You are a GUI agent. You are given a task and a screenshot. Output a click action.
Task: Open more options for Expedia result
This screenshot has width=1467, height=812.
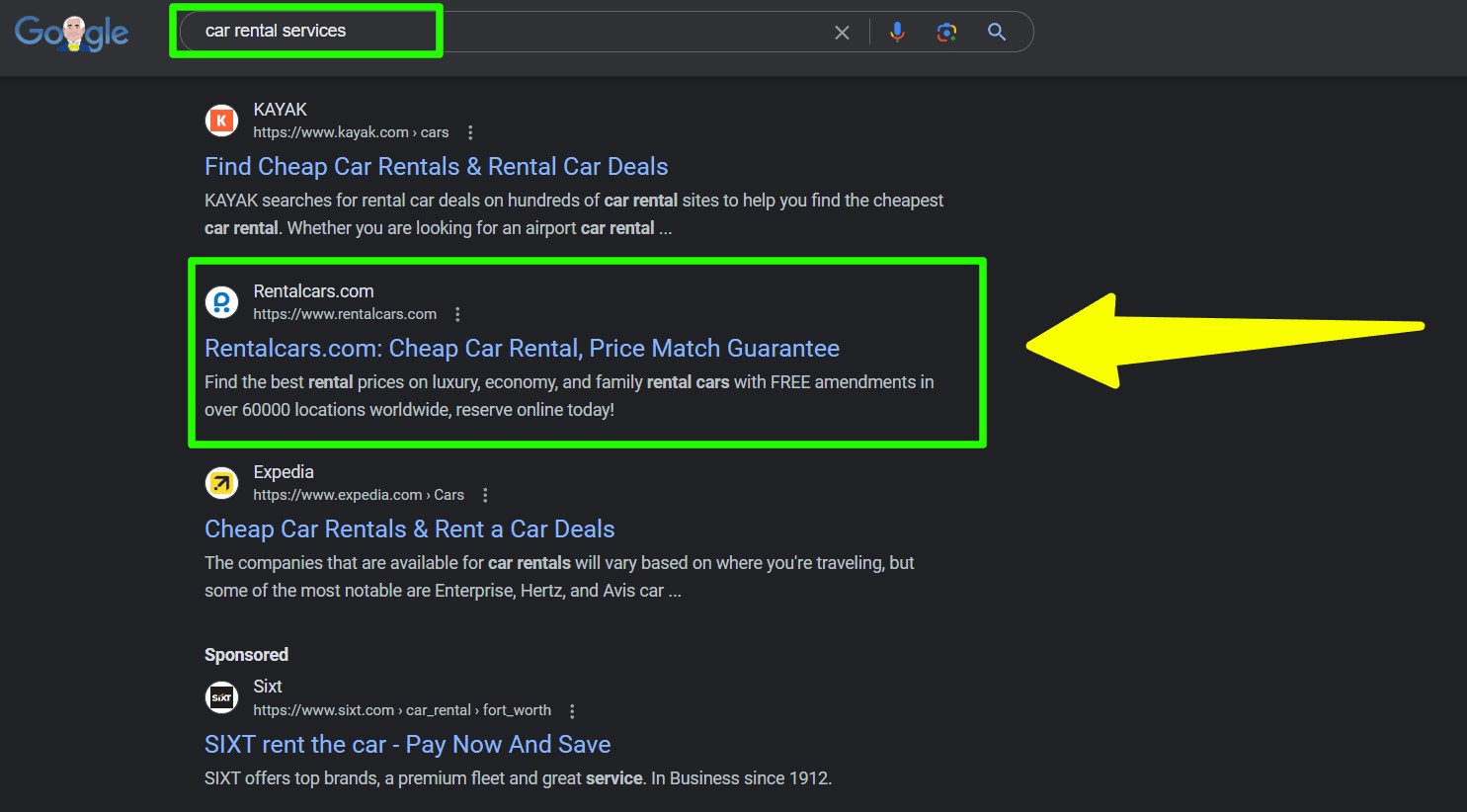click(485, 495)
